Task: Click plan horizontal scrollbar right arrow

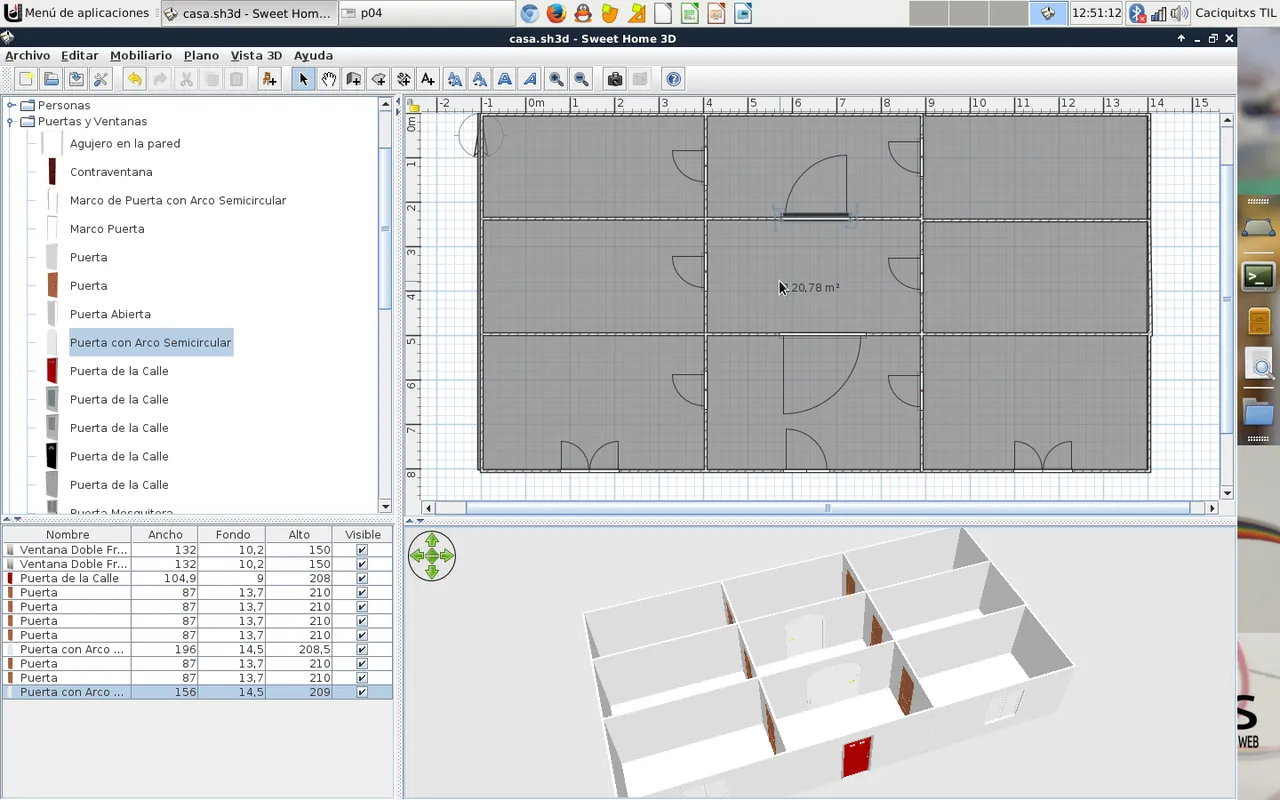Action: 1213,508
